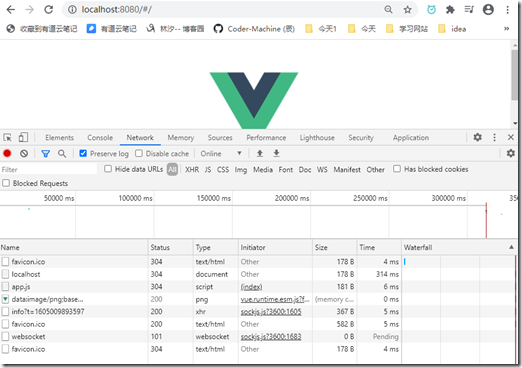Click the teal cat extension icon
522x368 pixels.
click(x=431, y=10)
